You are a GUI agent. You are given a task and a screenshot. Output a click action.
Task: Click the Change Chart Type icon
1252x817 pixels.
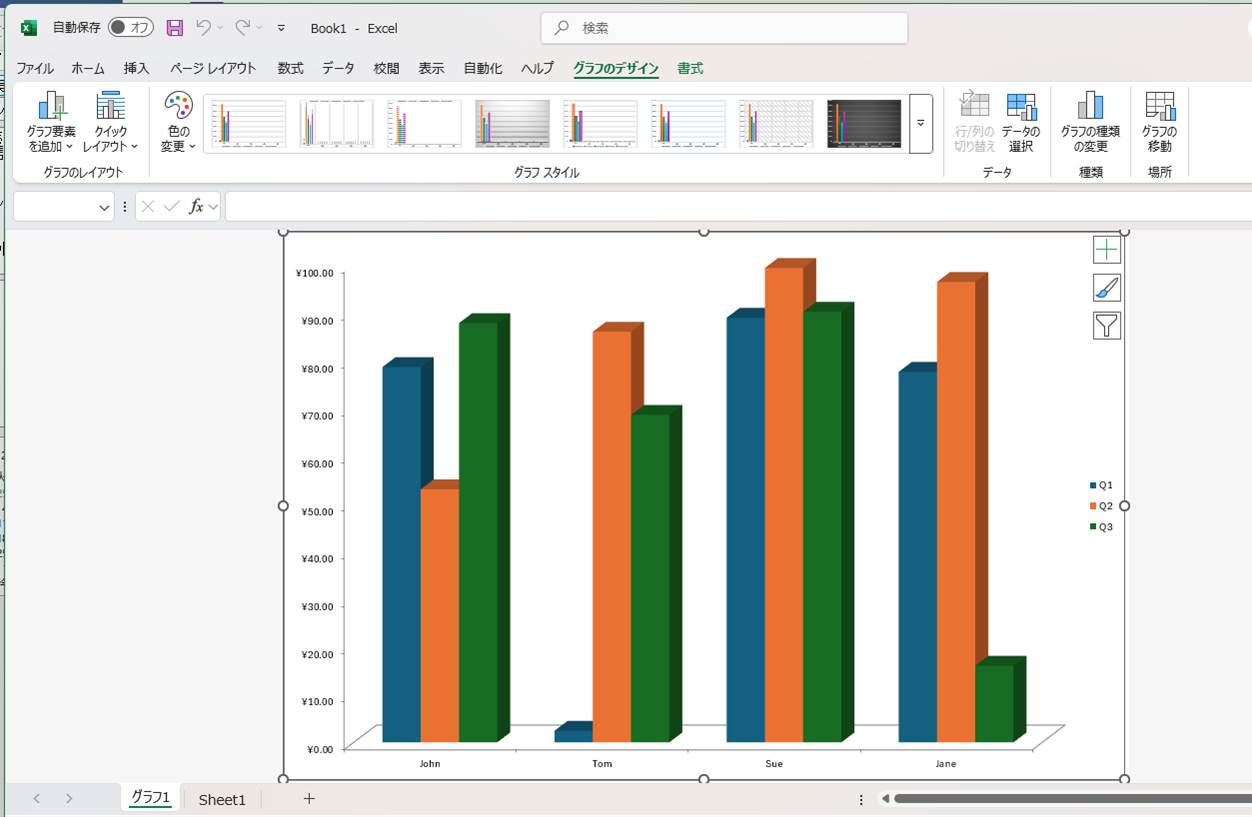[1090, 108]
